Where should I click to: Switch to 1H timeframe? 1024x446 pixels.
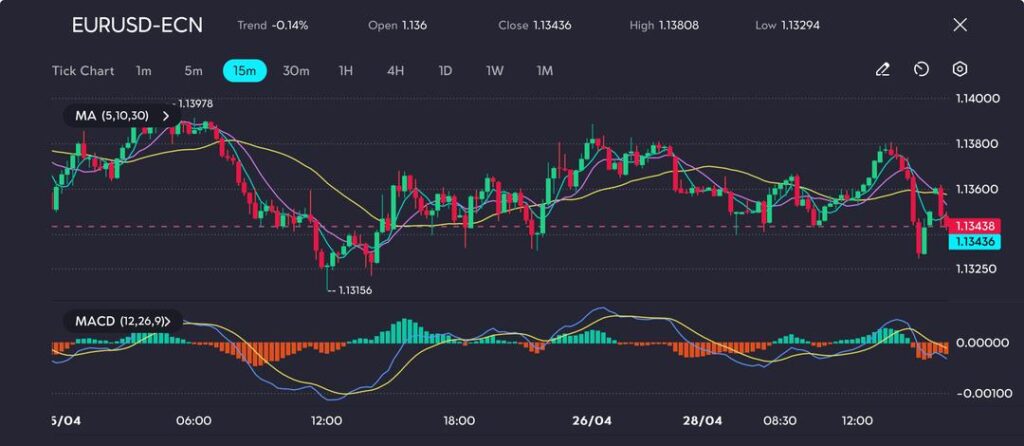(346, 71)
